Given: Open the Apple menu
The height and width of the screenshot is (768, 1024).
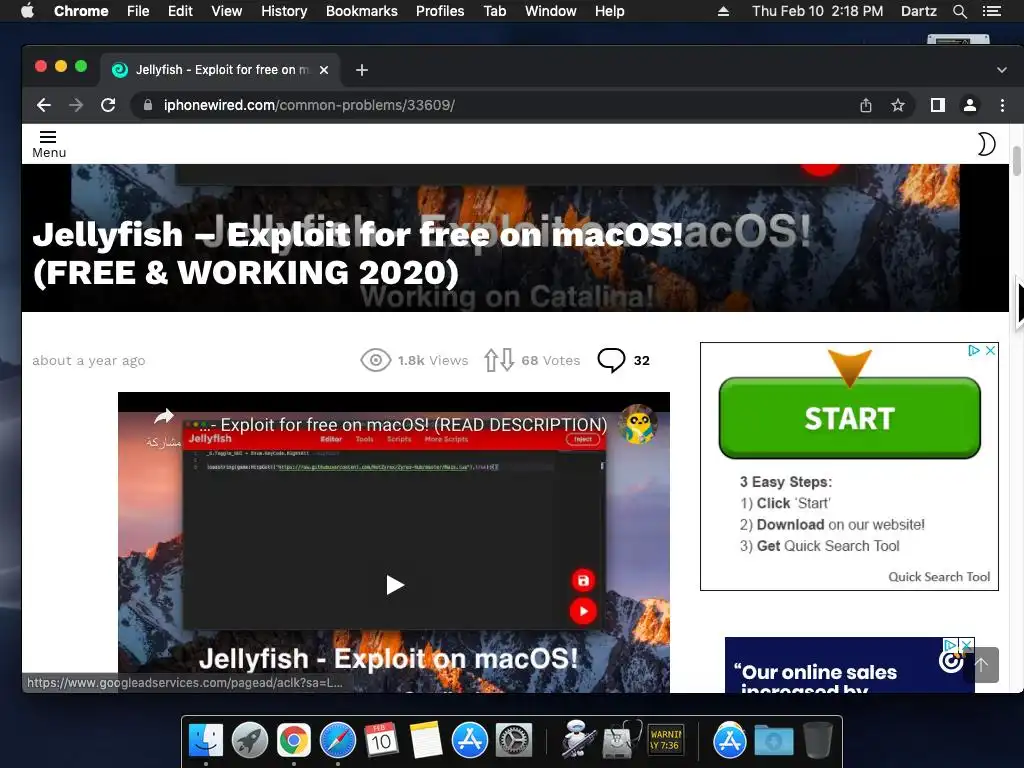Looking at the screenshot, I should [27, 11].
